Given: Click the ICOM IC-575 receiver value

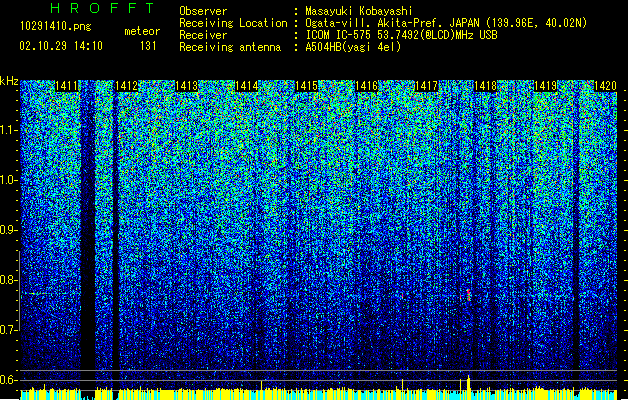Looking at the screenshot, I should [x=401, y=35].
